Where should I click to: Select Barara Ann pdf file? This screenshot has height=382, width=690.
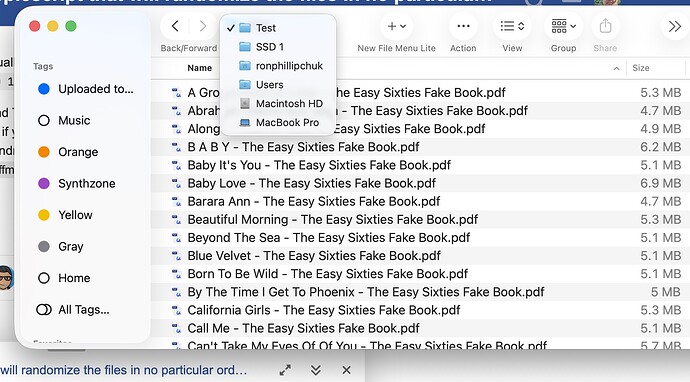point(314,201)
